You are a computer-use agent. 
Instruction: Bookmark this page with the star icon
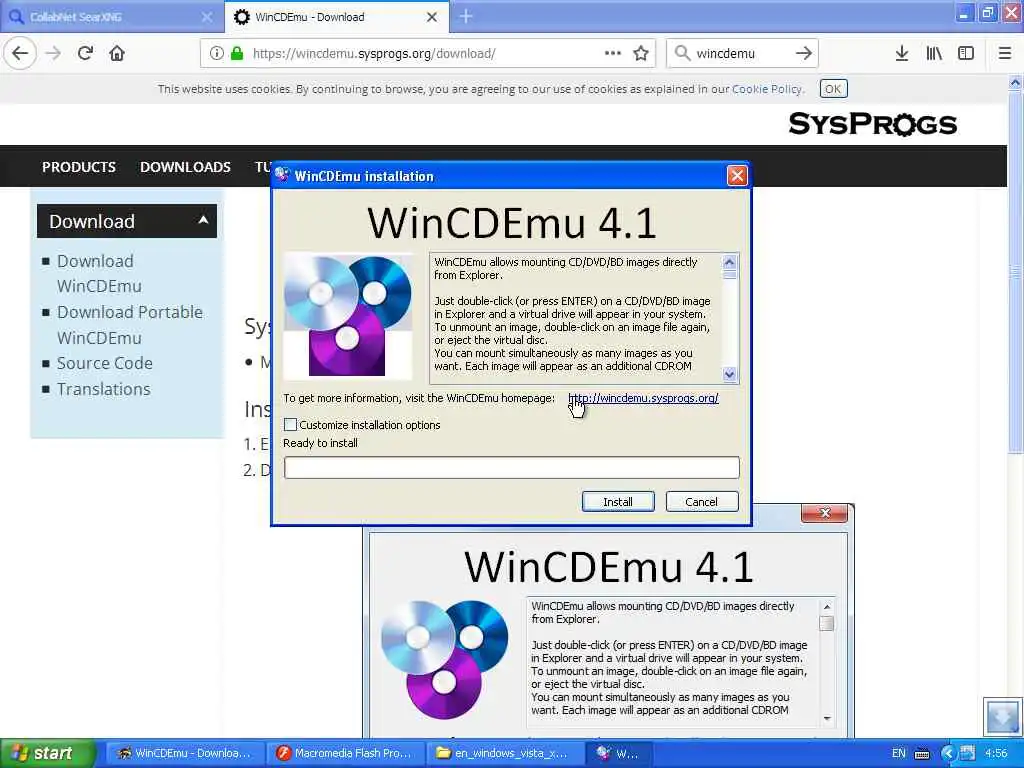[641, 53]
